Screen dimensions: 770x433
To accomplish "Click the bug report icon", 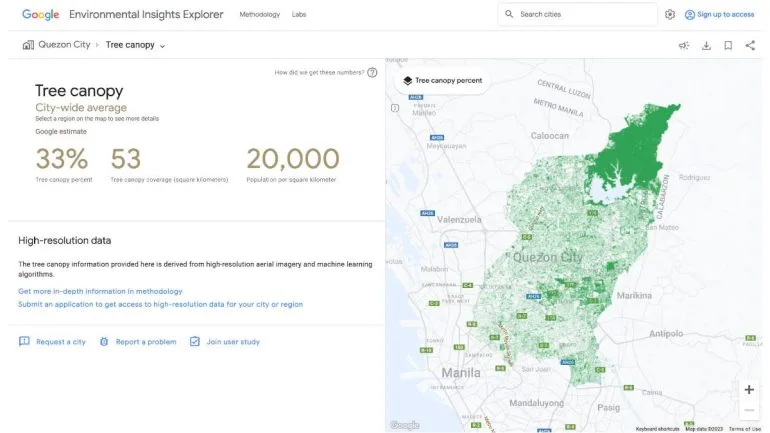I will coord(104,342).
